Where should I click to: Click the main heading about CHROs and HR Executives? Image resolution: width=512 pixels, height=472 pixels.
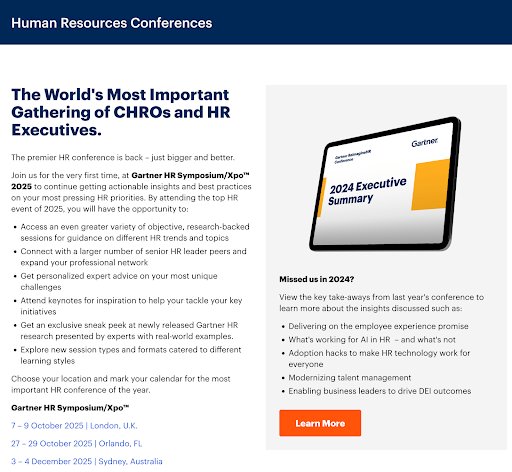coord(121,112)
